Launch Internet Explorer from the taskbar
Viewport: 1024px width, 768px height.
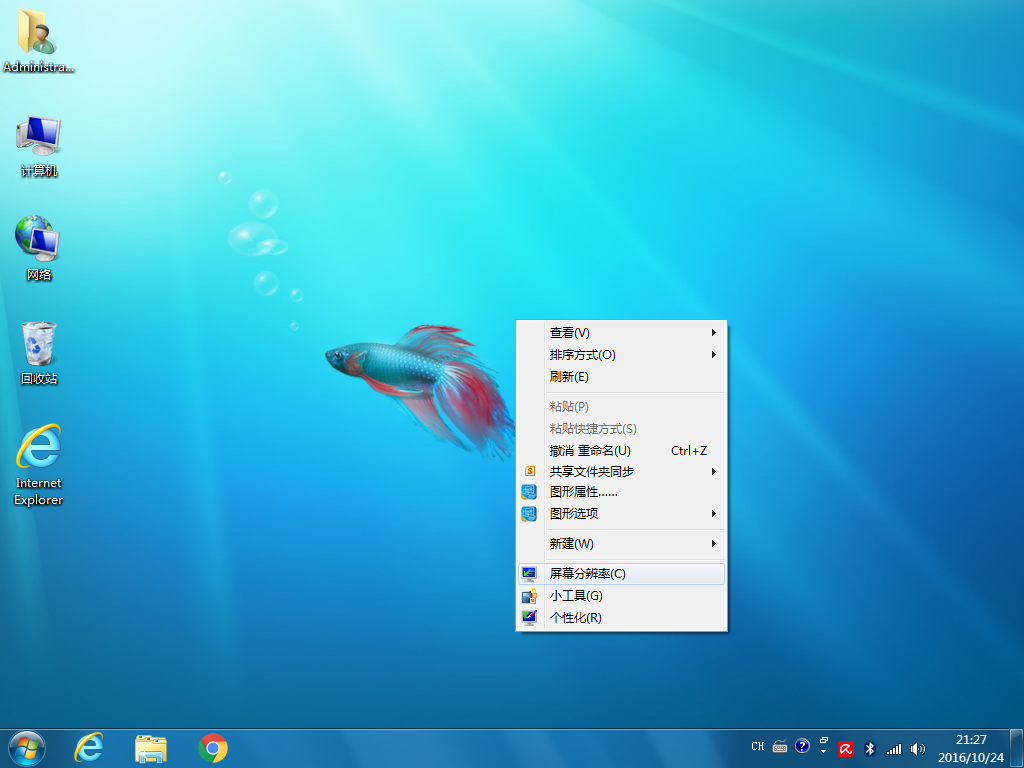point(89,748)
